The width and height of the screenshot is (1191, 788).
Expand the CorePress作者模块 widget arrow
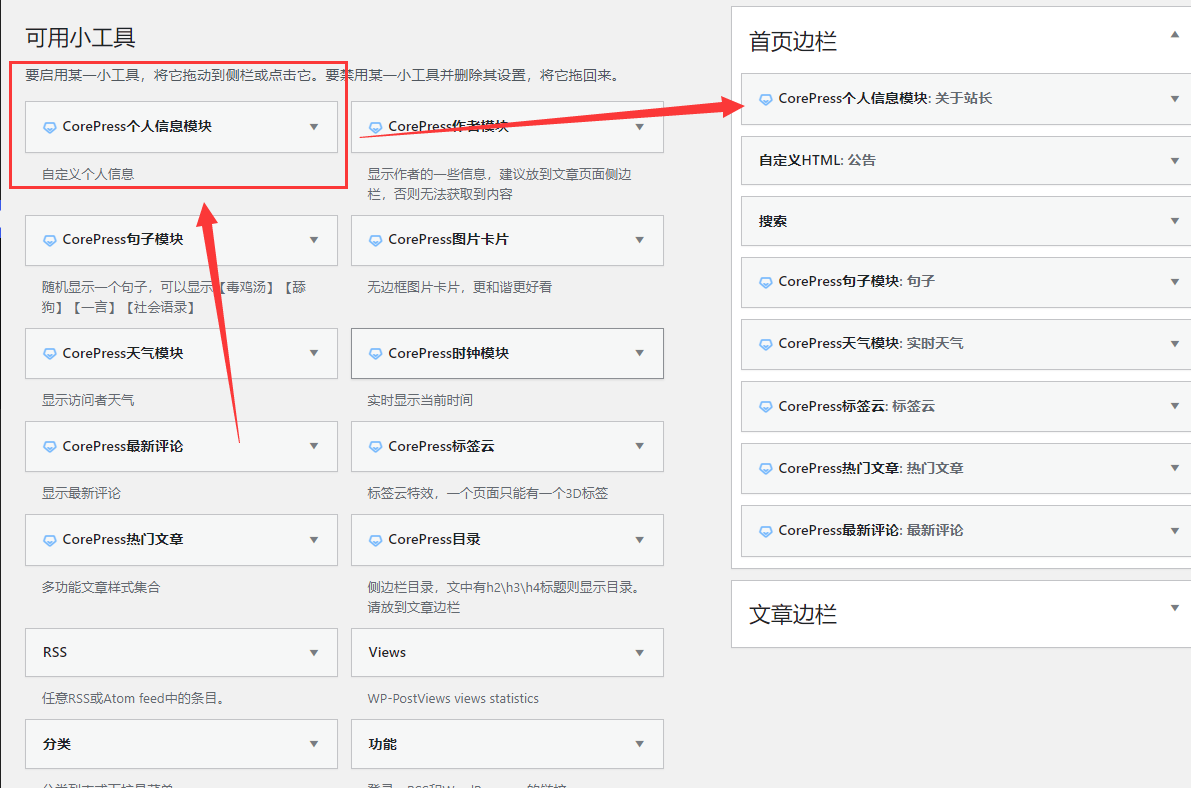coord(640,127)
